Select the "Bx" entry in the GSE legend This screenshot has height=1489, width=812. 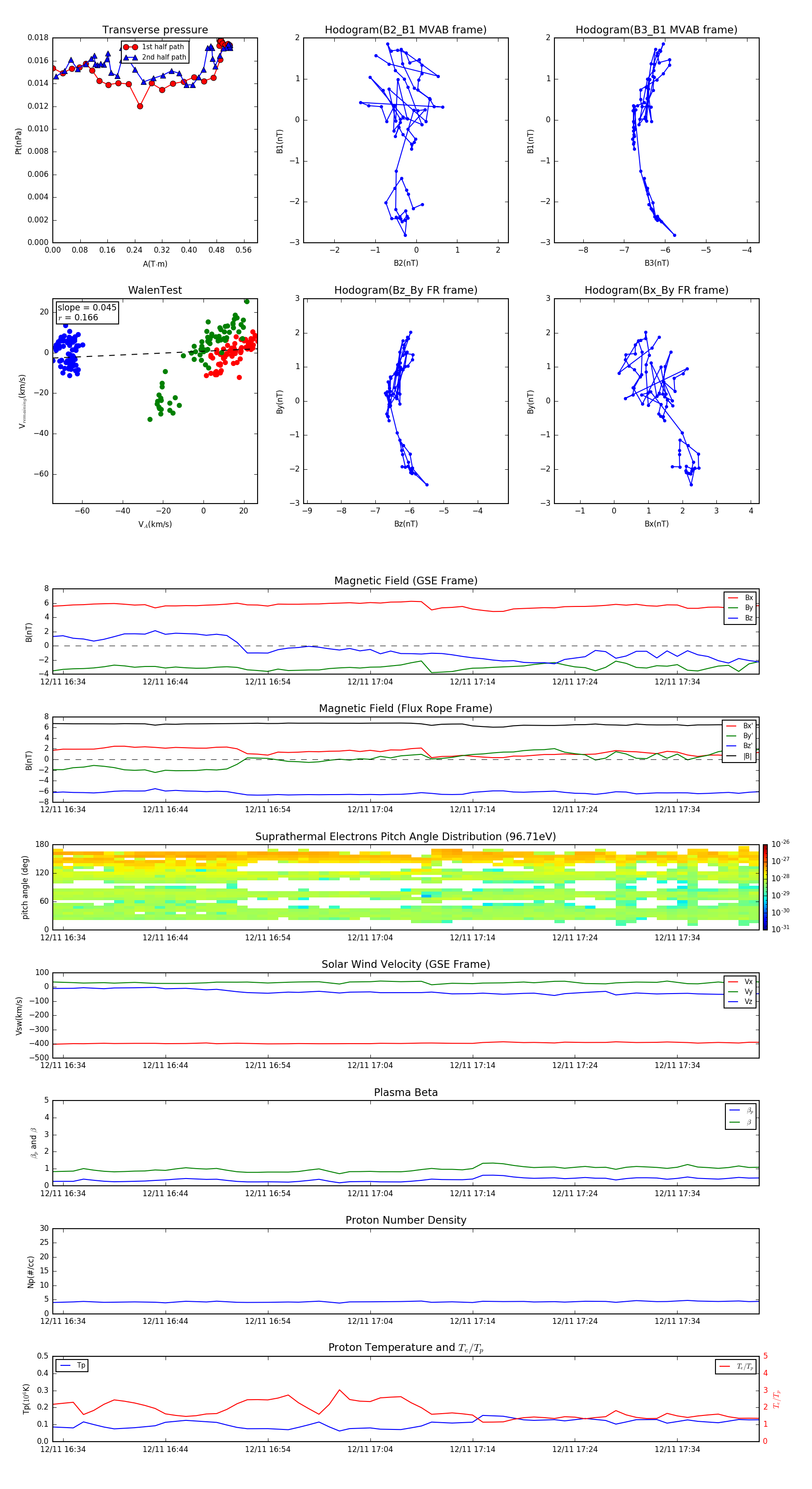coord(741,598)
